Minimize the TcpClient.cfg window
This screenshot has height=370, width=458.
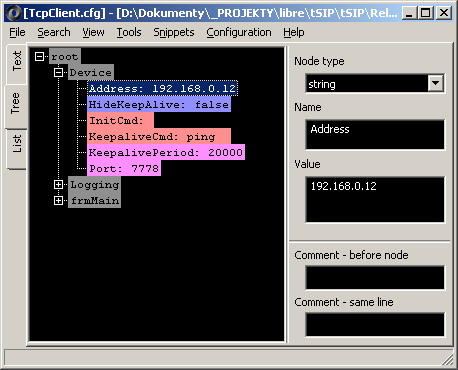[409, 13]
